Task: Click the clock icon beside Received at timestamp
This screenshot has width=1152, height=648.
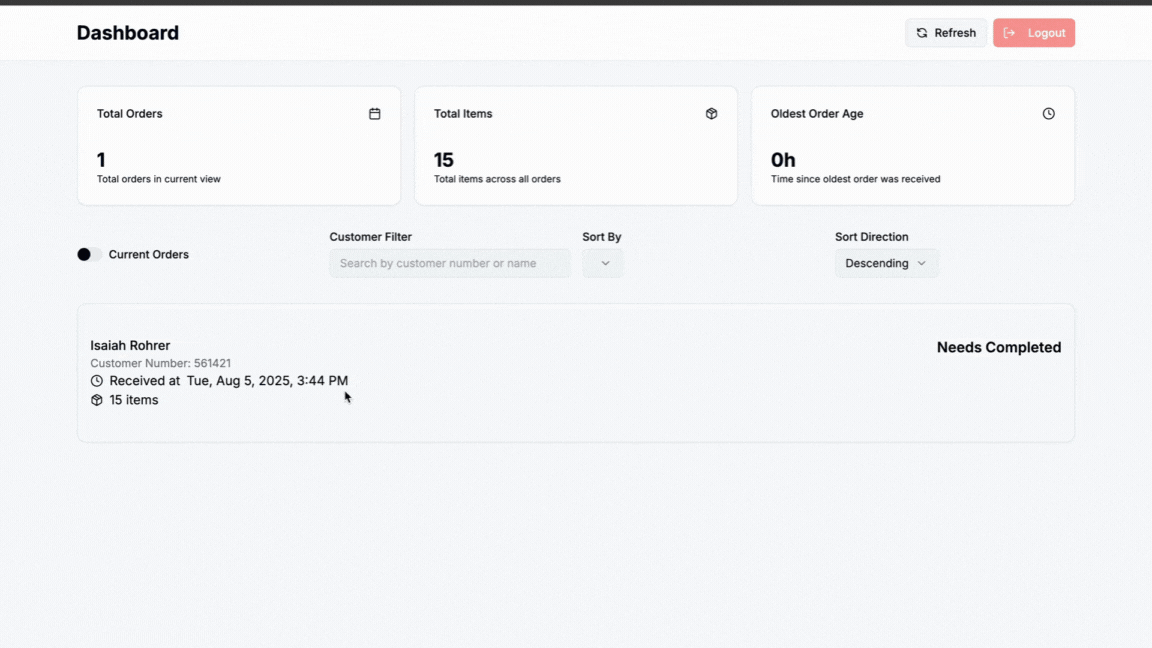Action: click(x=97, y=380)
